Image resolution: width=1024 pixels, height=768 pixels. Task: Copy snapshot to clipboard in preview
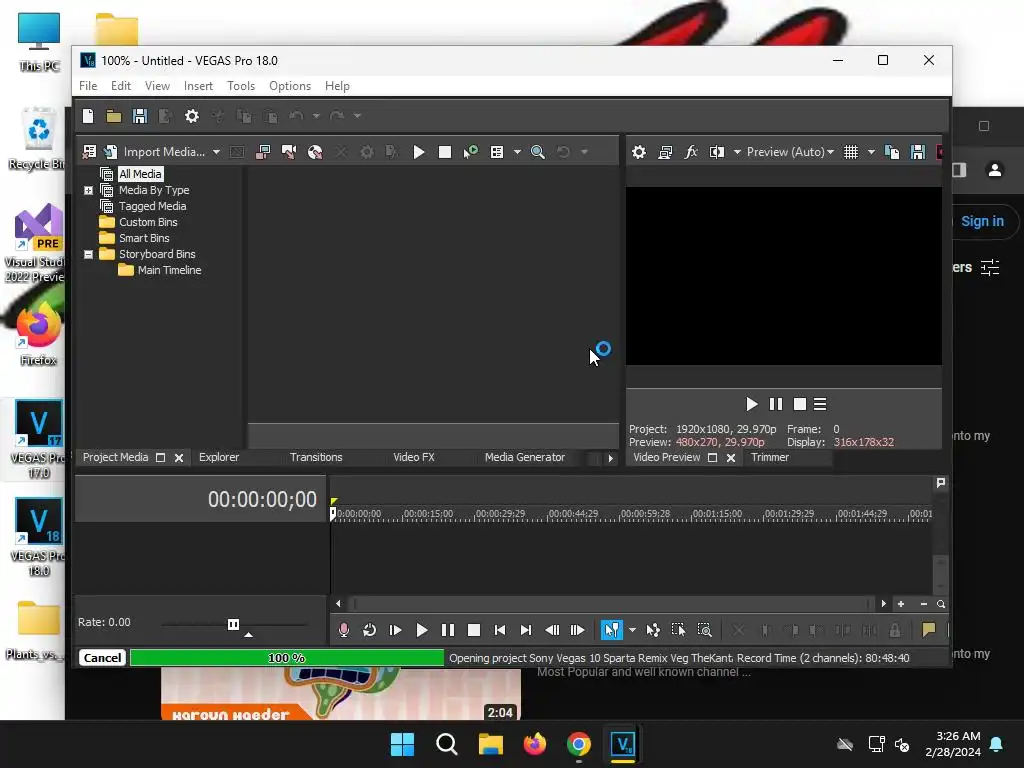tap(891, 152)
